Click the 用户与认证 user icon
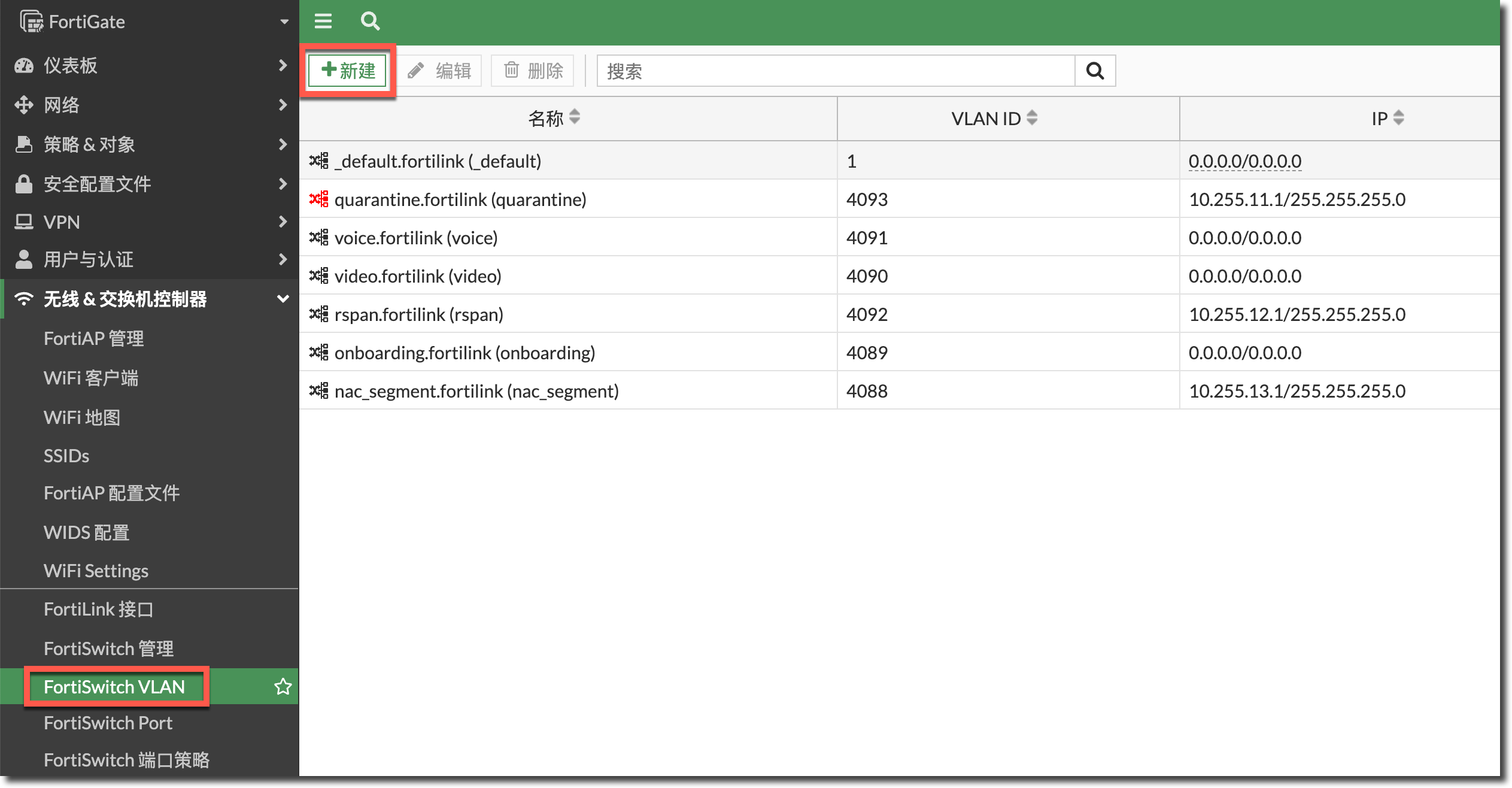Image resolution: width=1512 pixels, height=788 pixels. coord(24,259)
